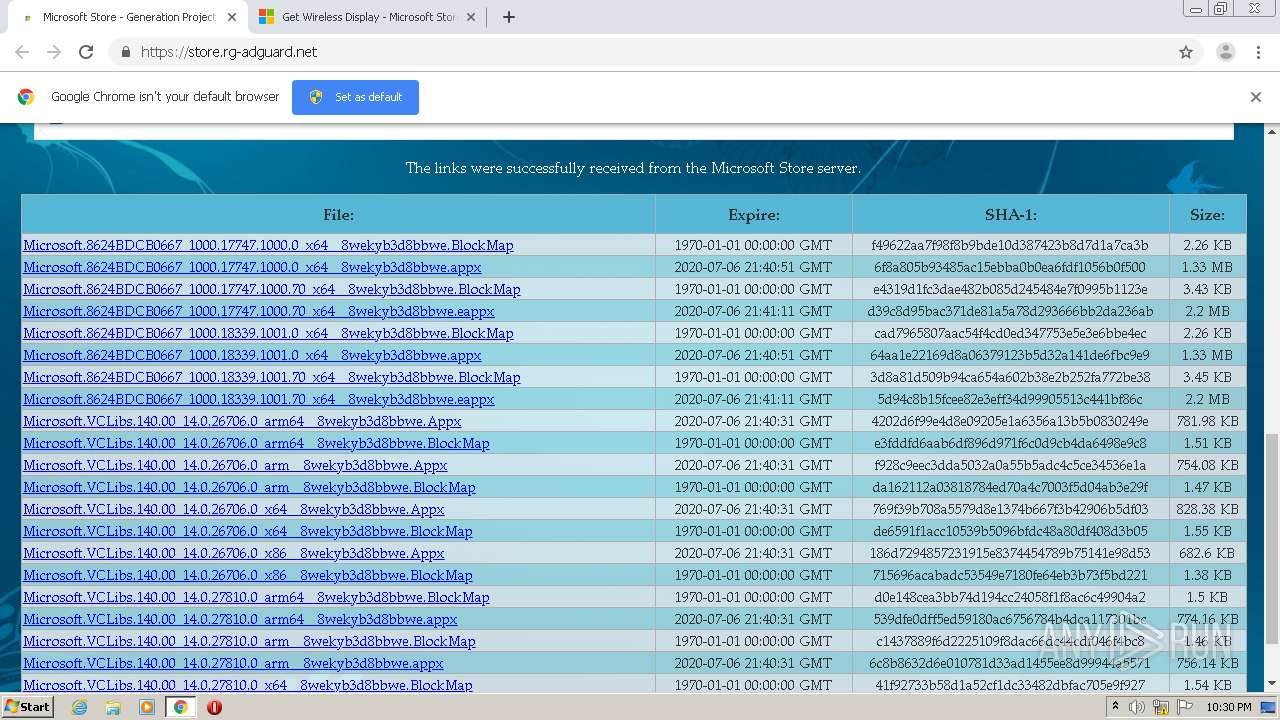Bookmark this page with the star icon
The height and width of the screenshot is (720, 1280).
pos(1186,52)
